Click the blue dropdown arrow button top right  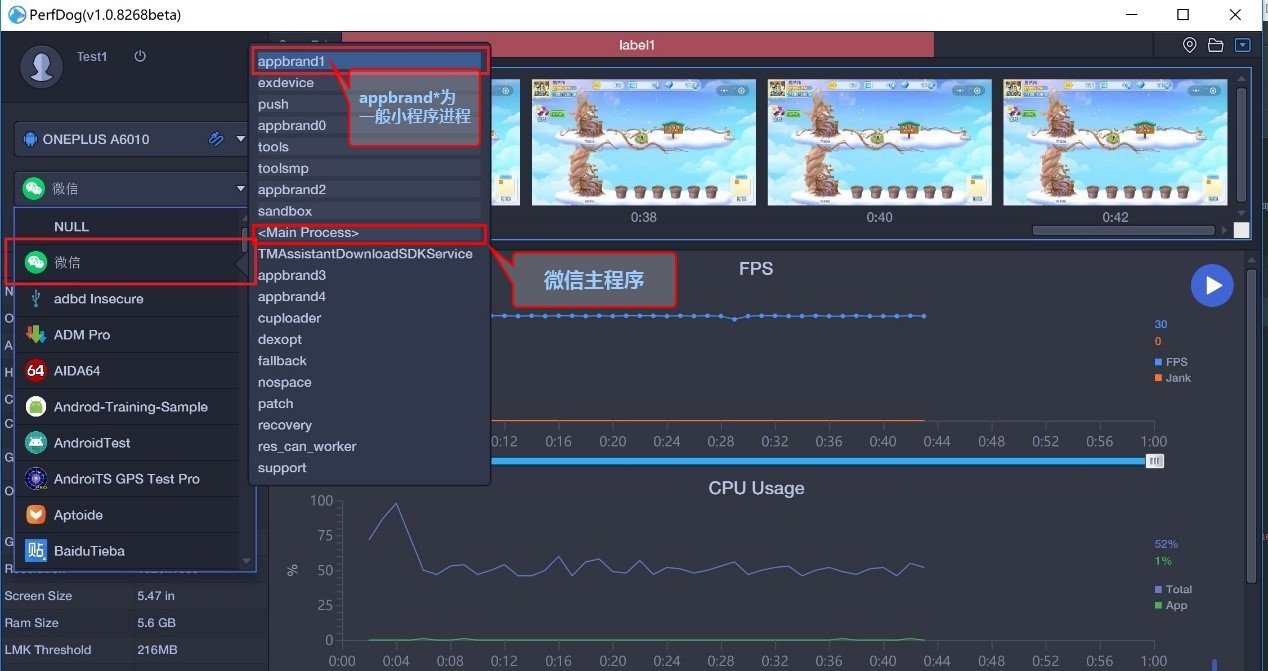coord(1242,44)
